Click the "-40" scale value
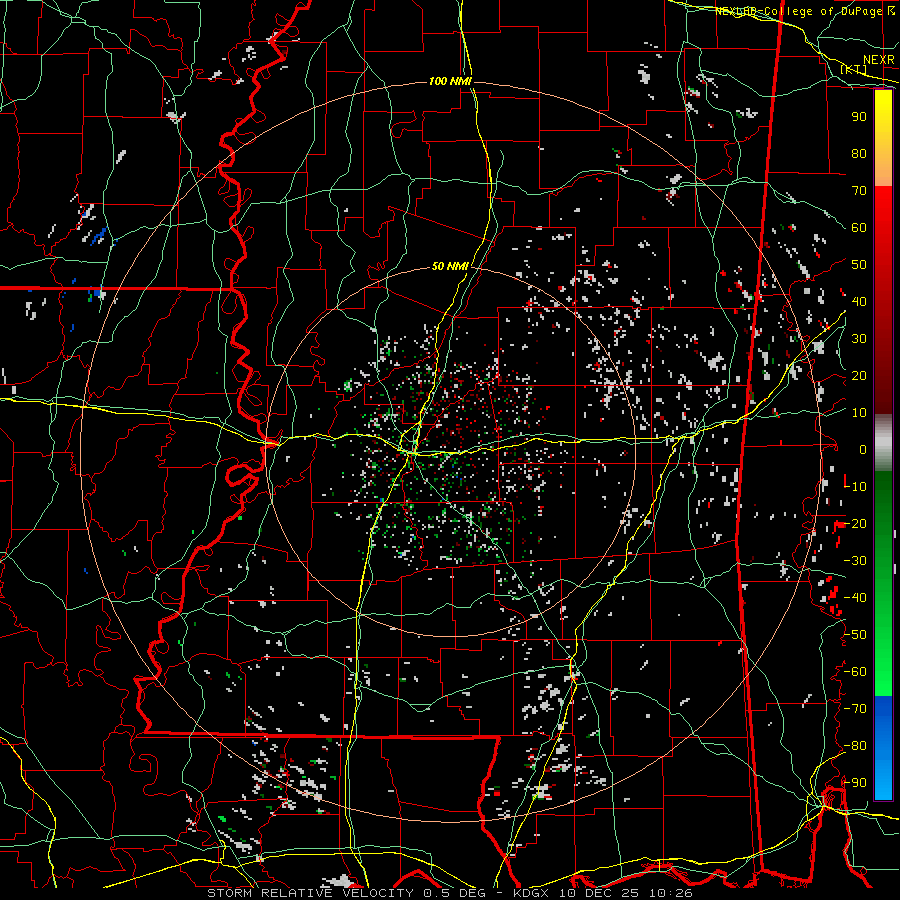The height and width of the screenshot is (900, 900). pyautogui.click(x=855, y=598)
